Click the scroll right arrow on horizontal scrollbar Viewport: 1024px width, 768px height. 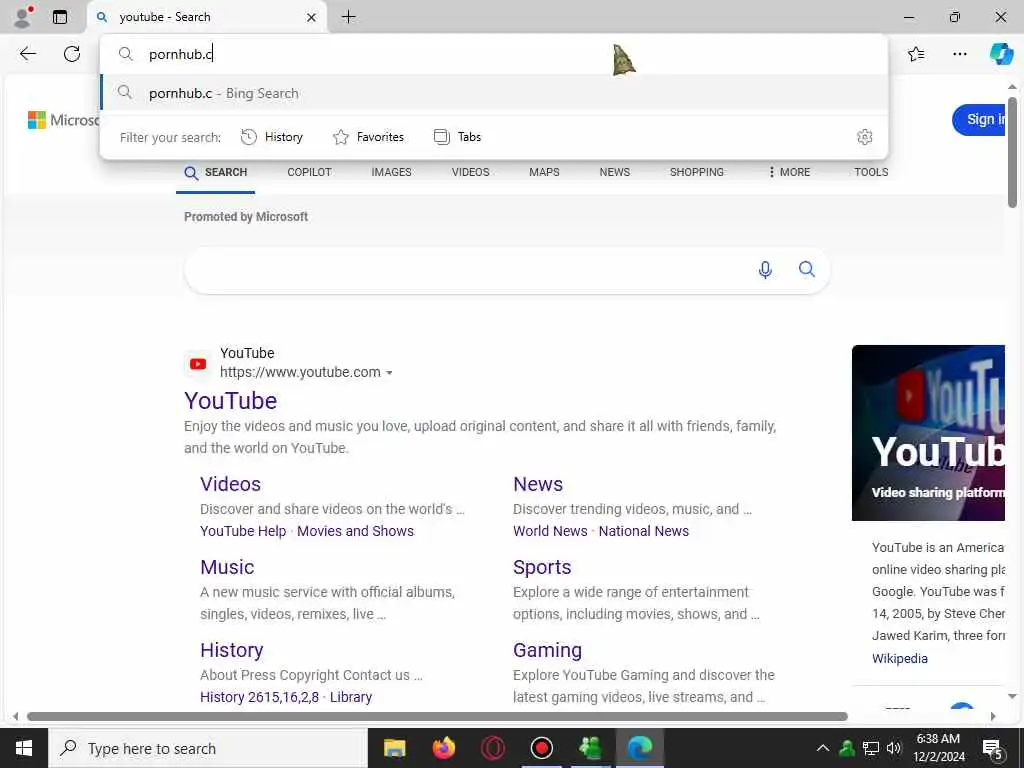click(993, 716)
